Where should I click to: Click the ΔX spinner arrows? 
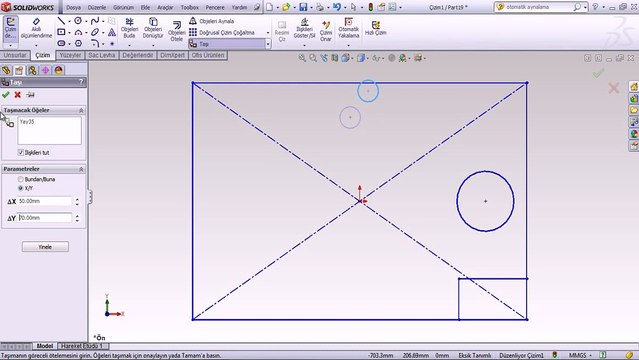[77, 201]
